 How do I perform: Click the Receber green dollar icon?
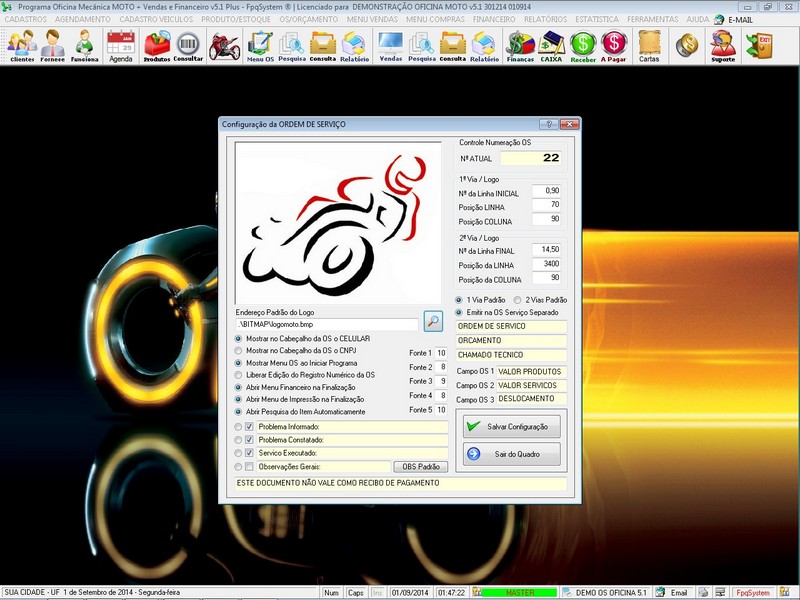(x=583, y=45)
